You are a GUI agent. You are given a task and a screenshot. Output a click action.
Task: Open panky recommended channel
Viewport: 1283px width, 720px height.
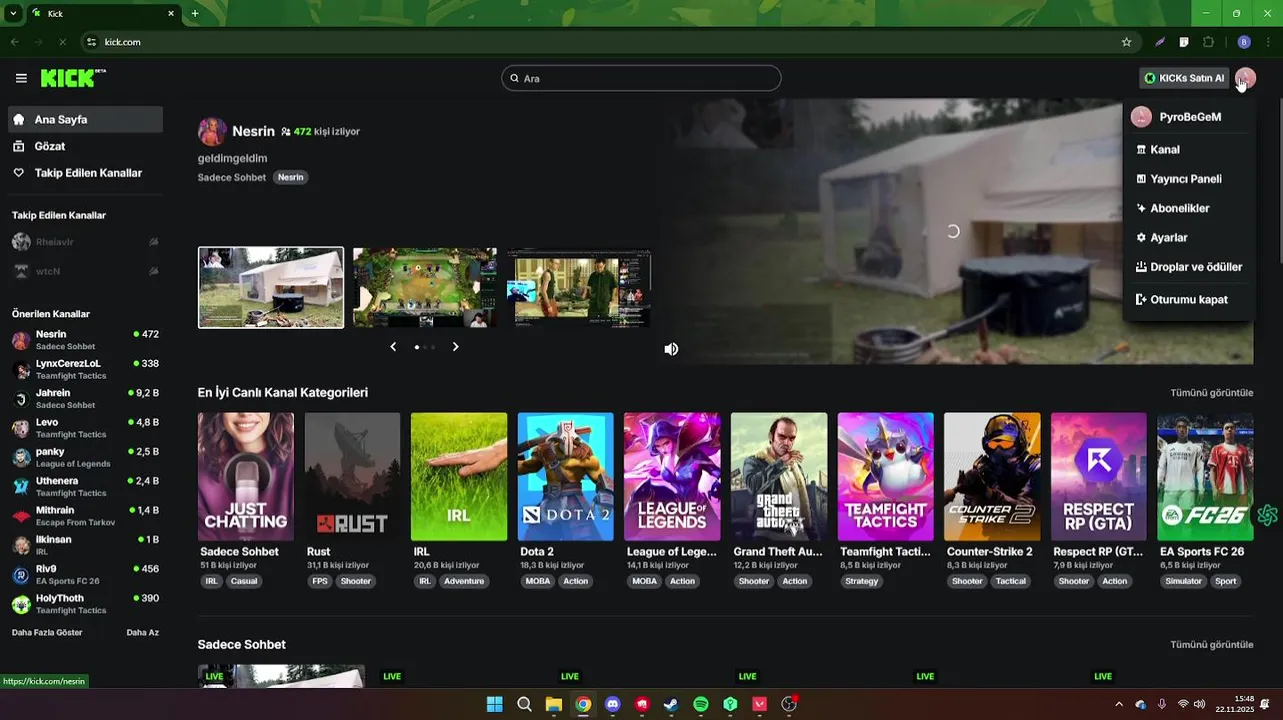click(x=85, y=457)
